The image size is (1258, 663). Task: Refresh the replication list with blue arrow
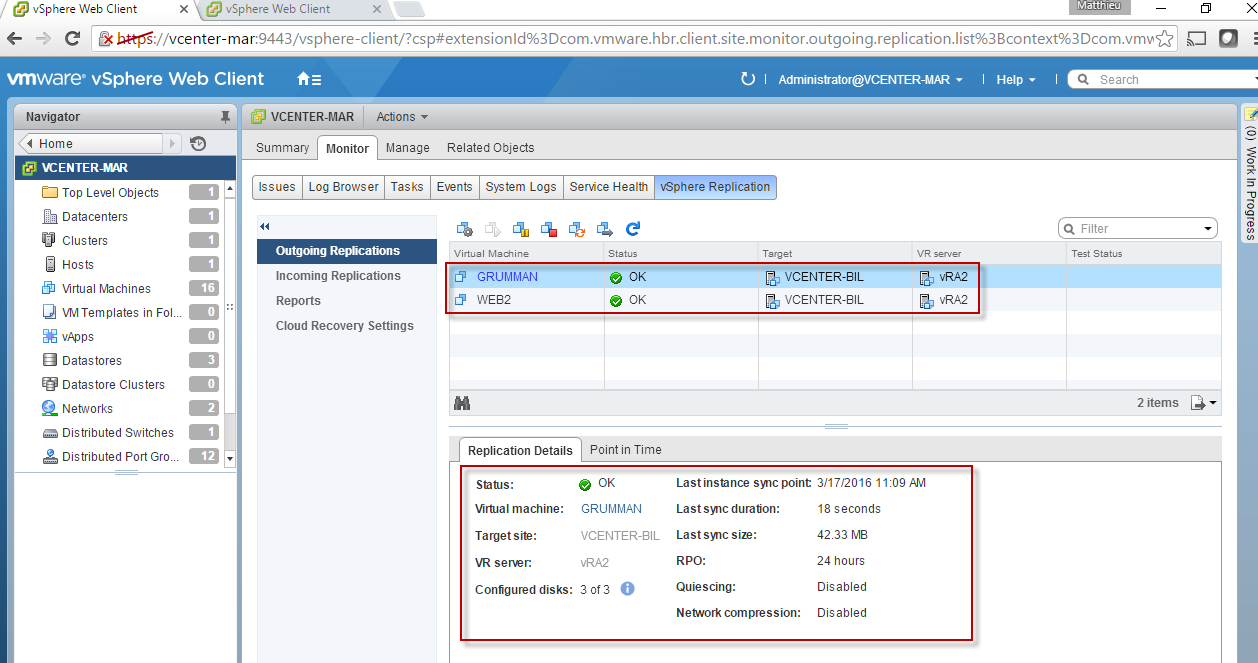tap(633, 228)
